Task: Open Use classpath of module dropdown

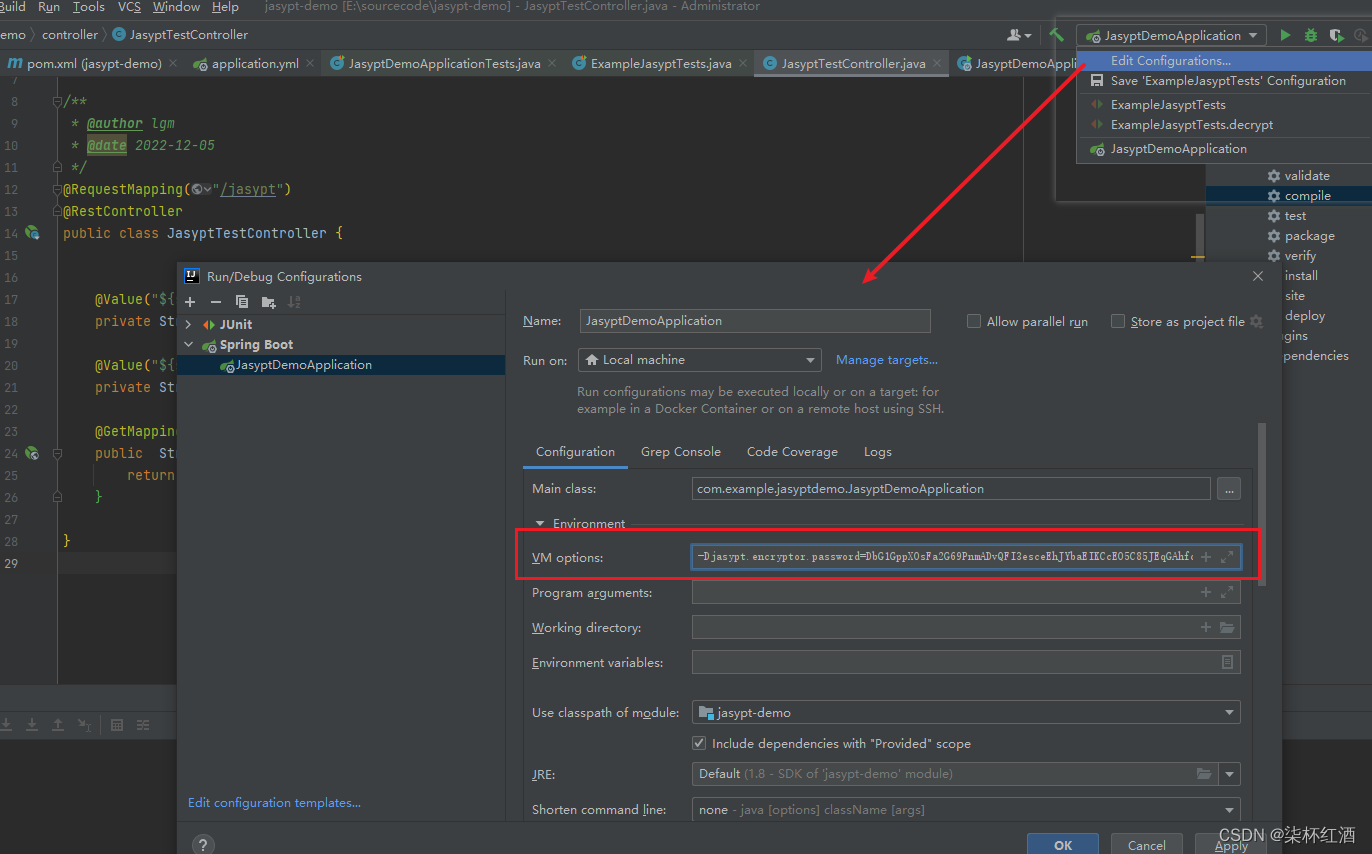Action: tap(966, 713)
